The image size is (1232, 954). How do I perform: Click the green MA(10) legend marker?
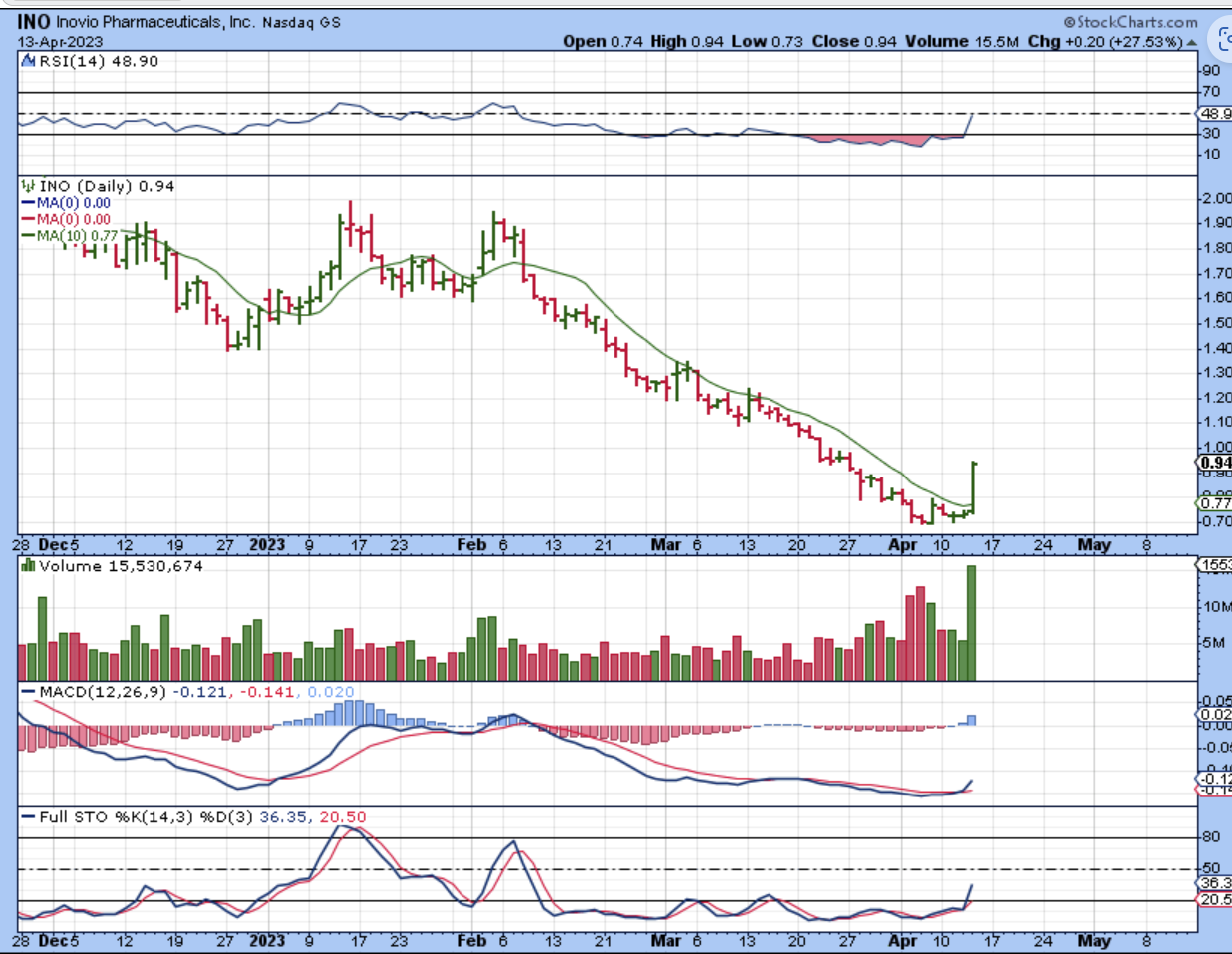click(28, 236)
